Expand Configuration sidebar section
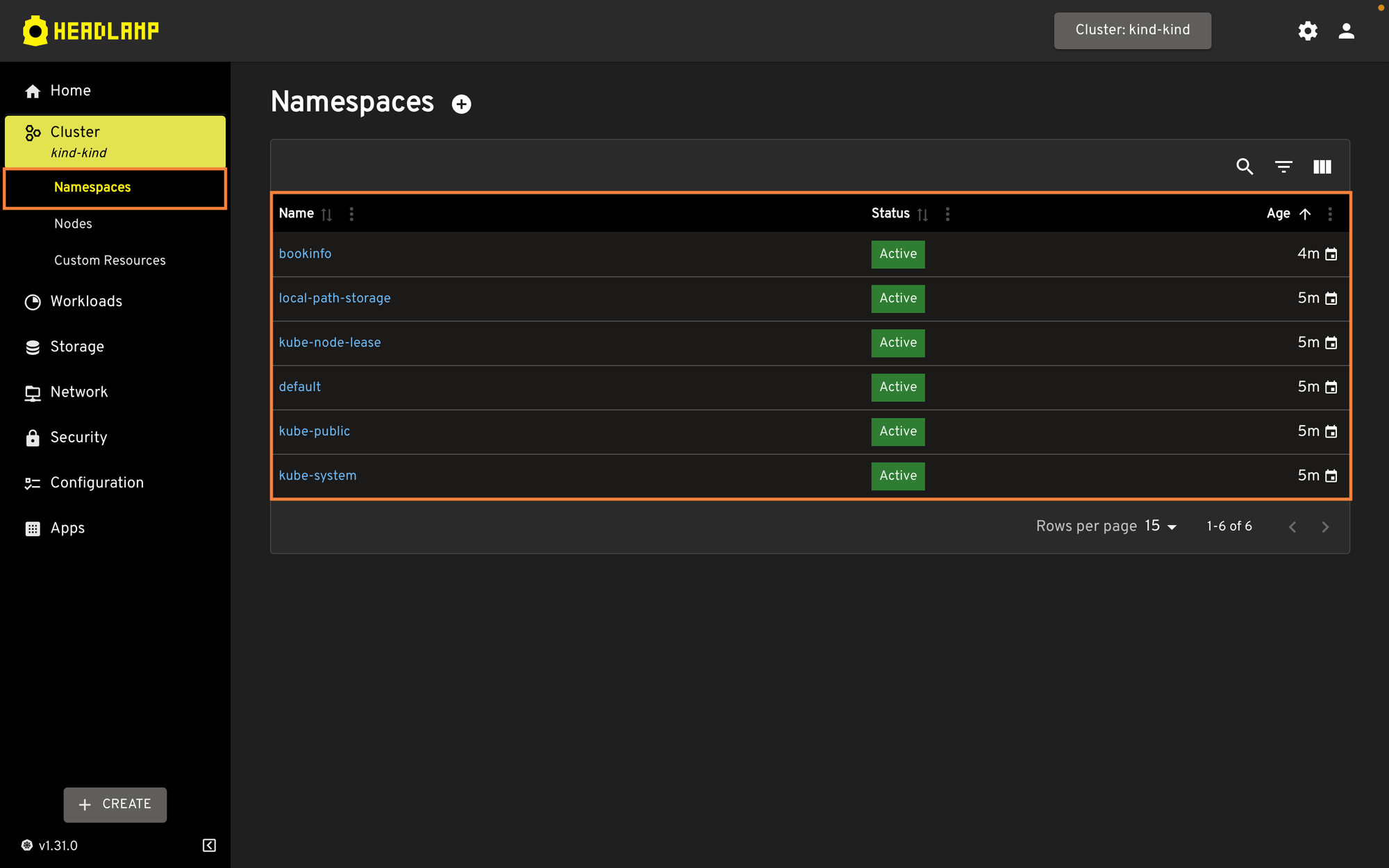 [x=115, y=483]
